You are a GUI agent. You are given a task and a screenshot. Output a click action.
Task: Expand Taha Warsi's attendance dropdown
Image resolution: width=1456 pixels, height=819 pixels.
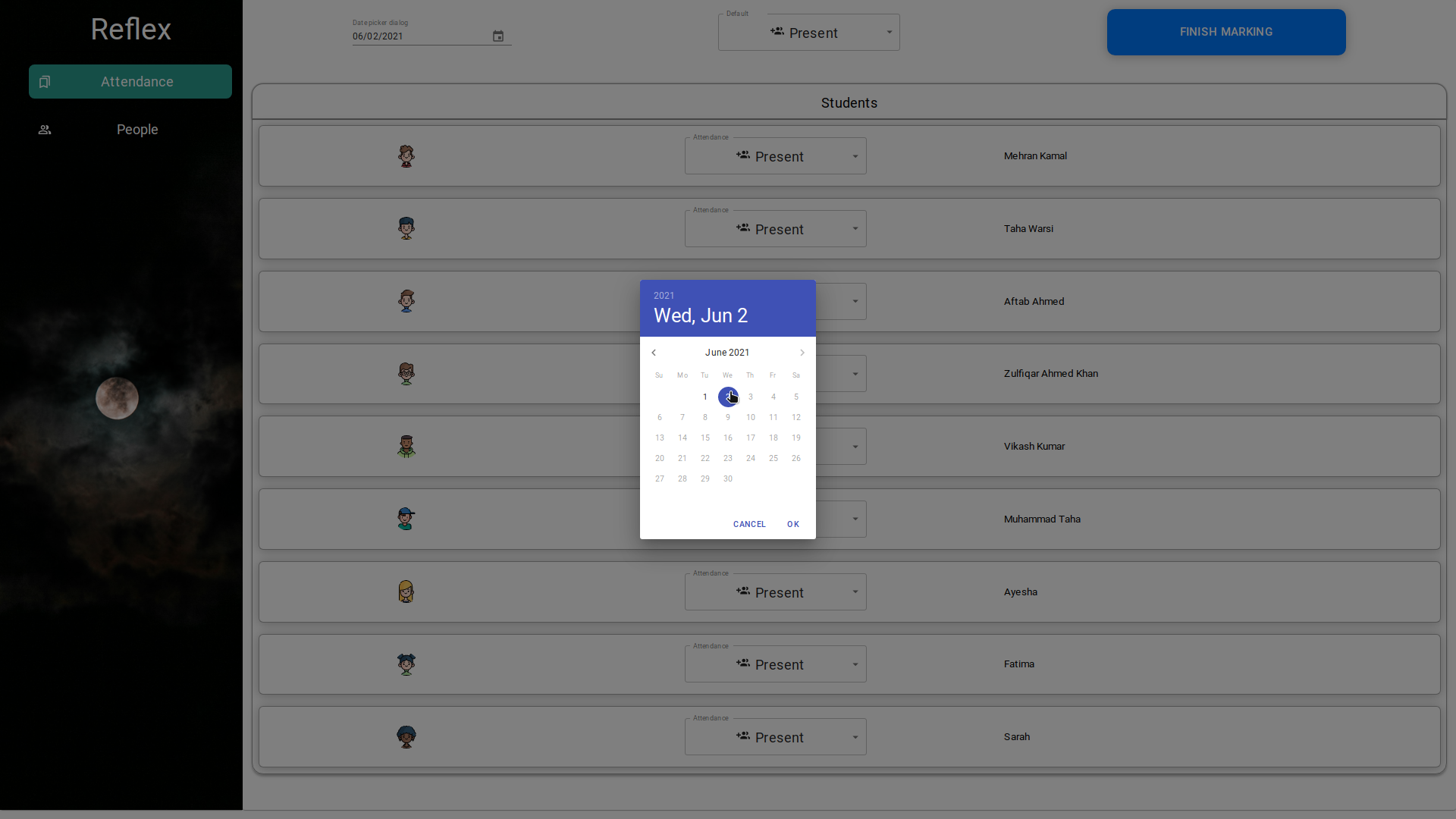tap(775, 229)
